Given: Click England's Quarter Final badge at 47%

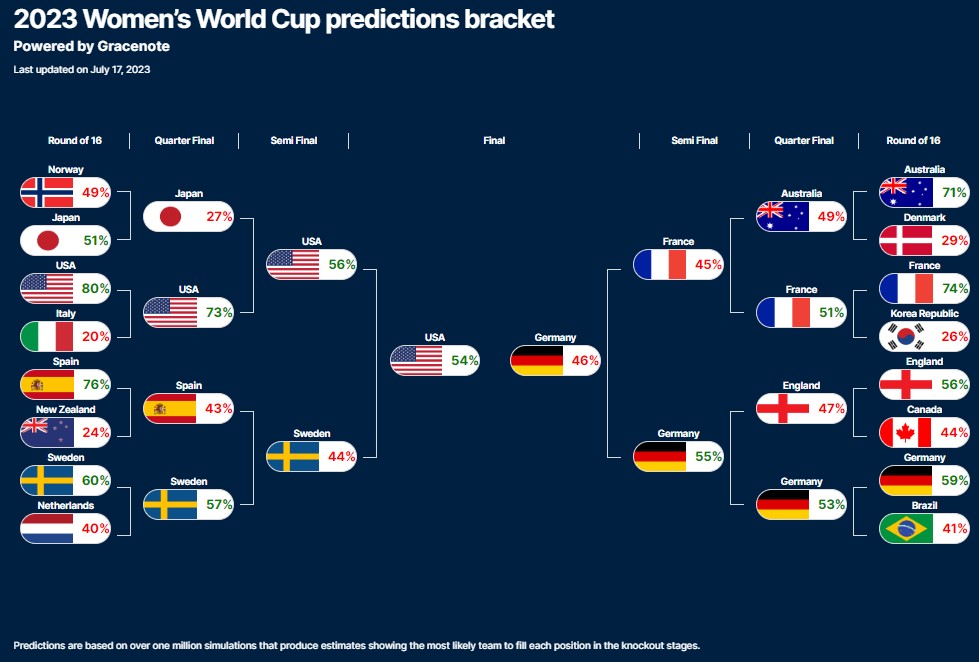Looking at the screenshot, I should pyautogui.click(x=802, y=408).
